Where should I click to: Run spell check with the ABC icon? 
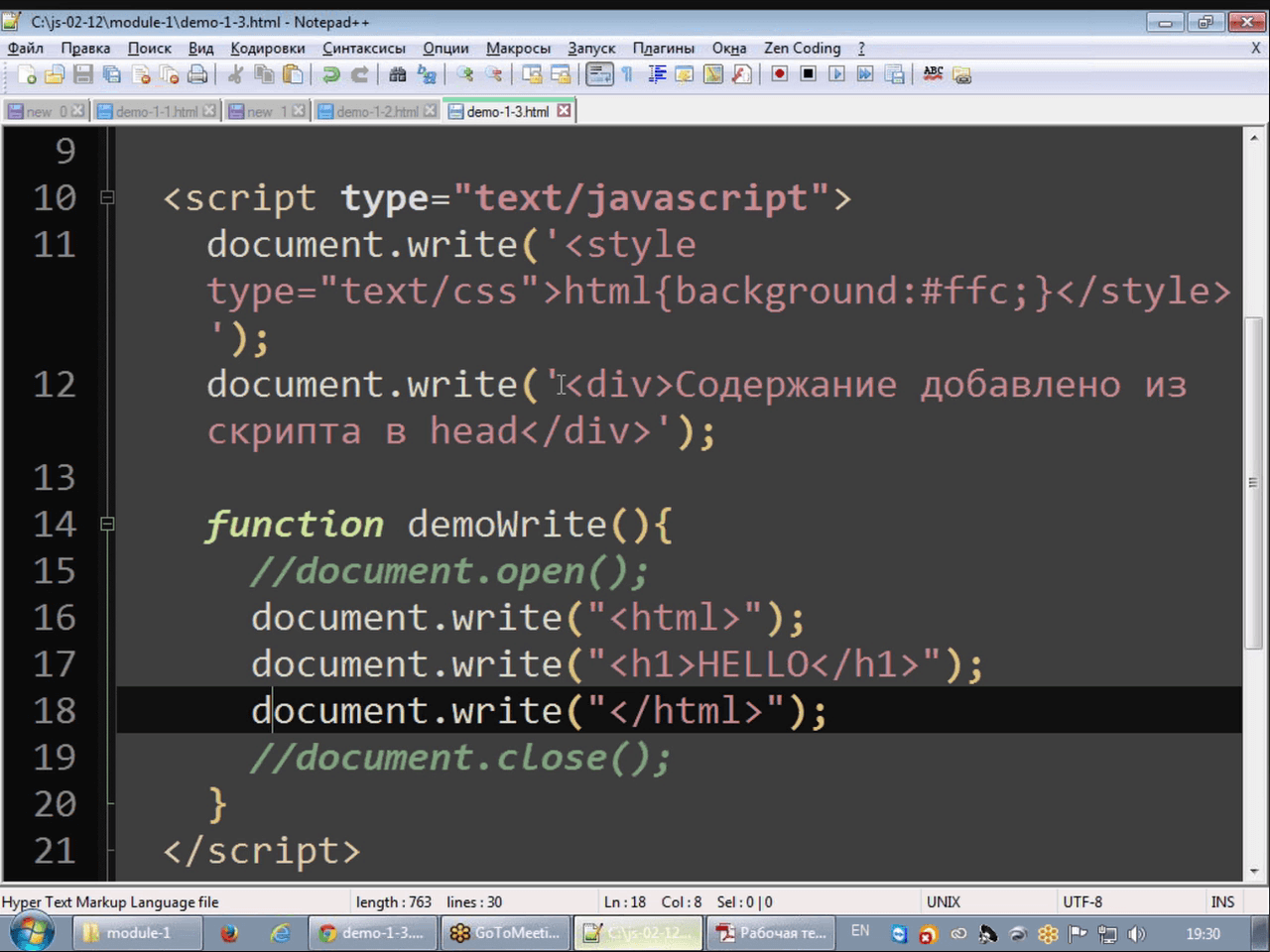click(x=933, y=74)
